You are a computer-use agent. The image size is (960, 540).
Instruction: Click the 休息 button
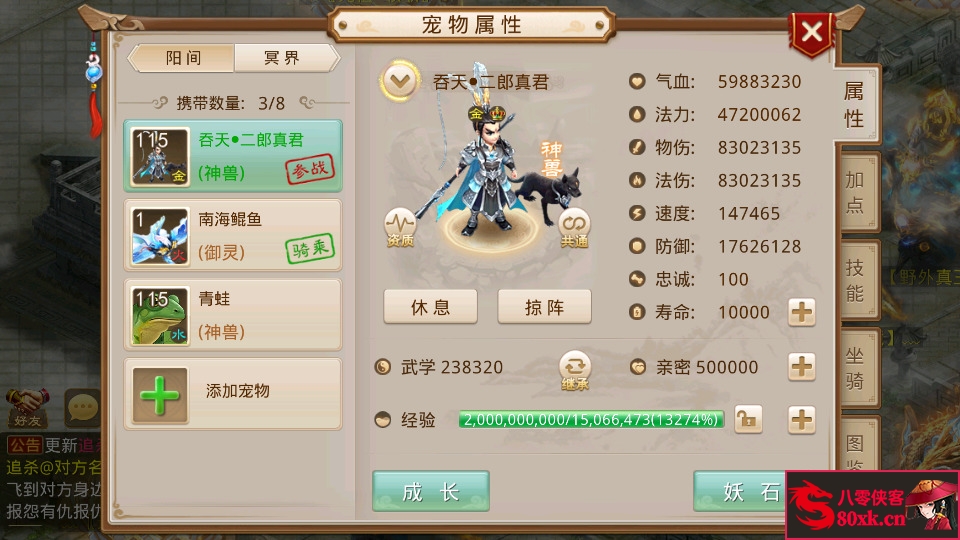point(430,307)
